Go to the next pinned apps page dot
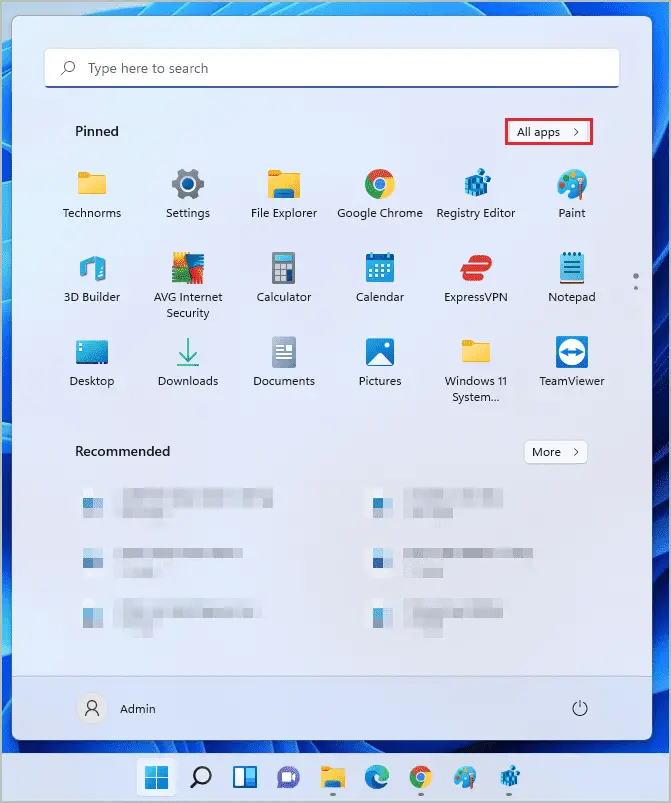Viewport: 671px width, 803px height. pos(636,288)
